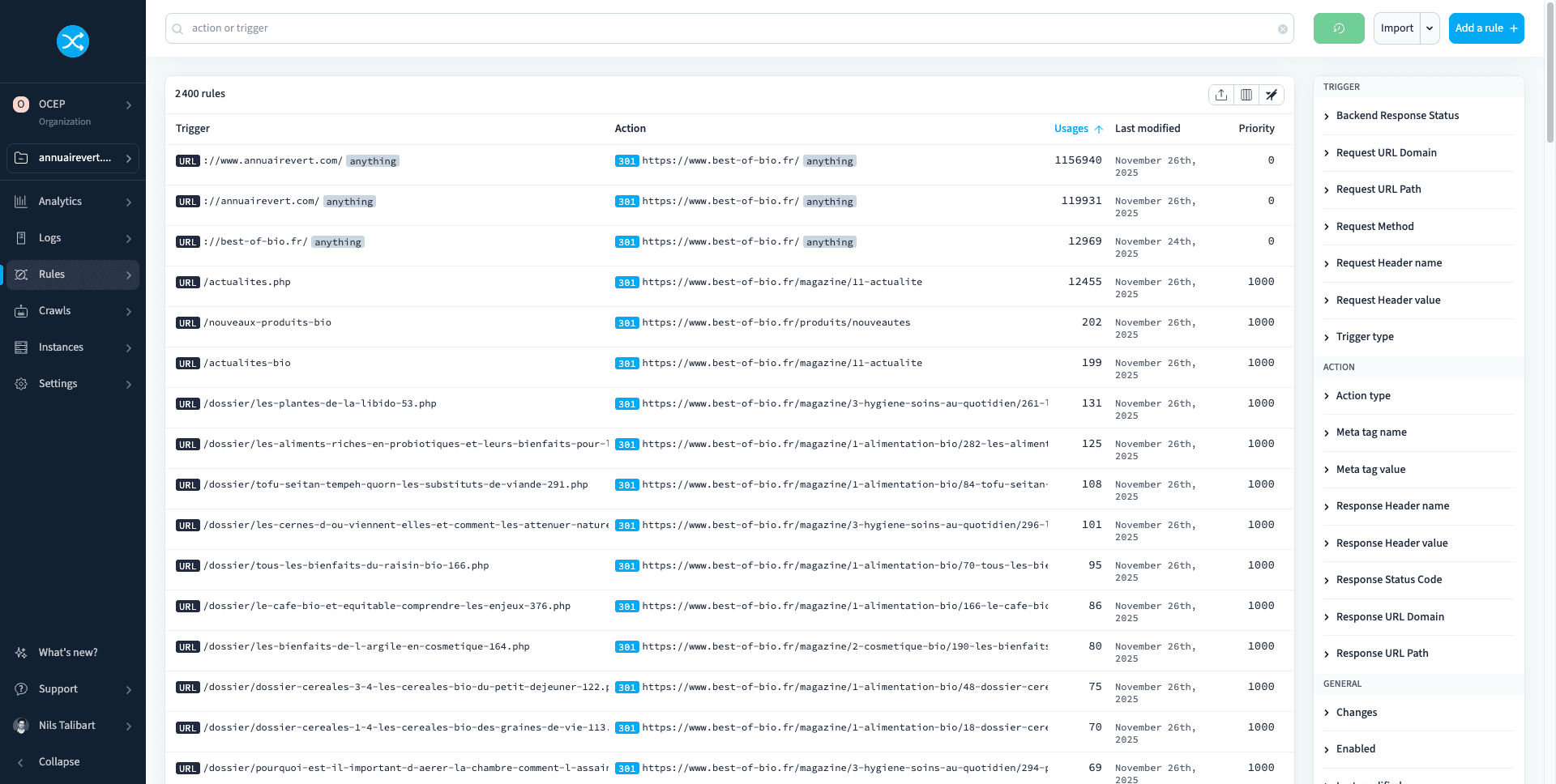Click the 1156940 usages value
This screenshot has width=1556, height=784.
coord(1078,160)
